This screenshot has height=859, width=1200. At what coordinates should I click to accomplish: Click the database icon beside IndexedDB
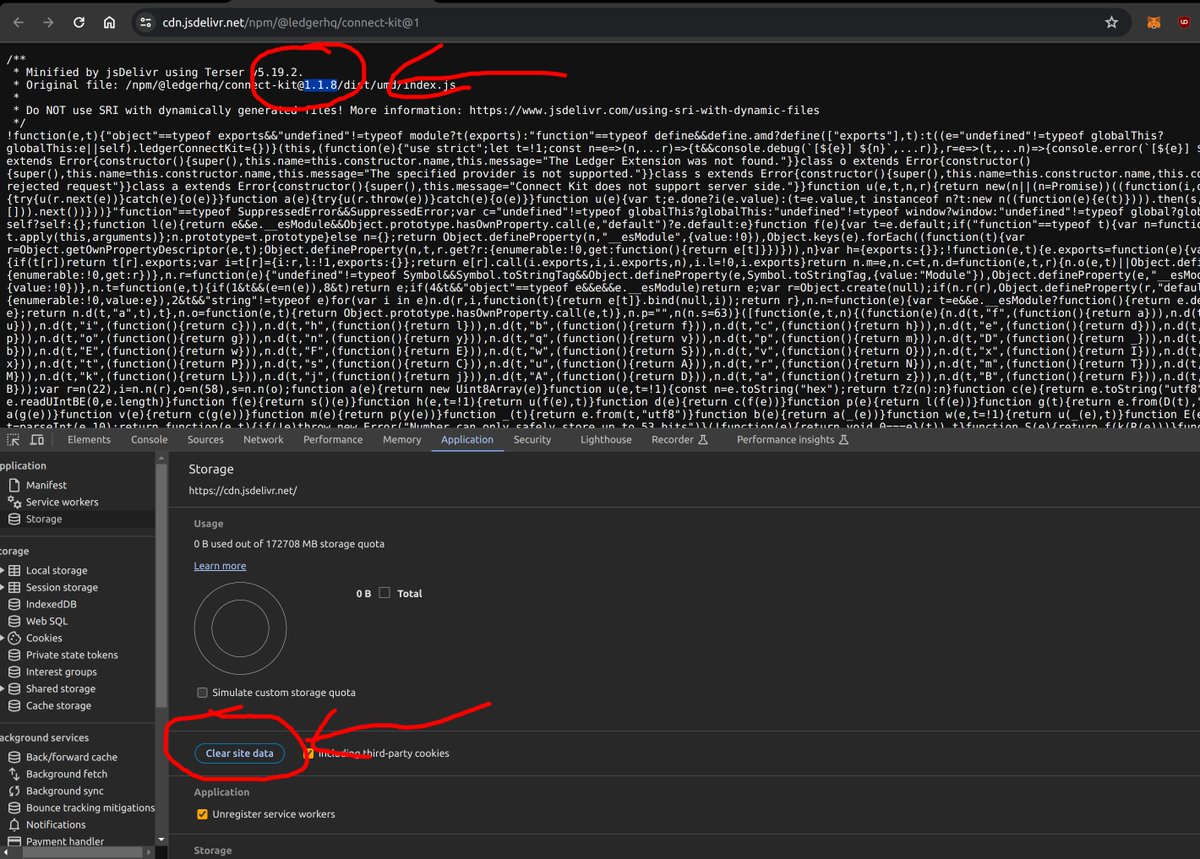[x=14, y=604]
